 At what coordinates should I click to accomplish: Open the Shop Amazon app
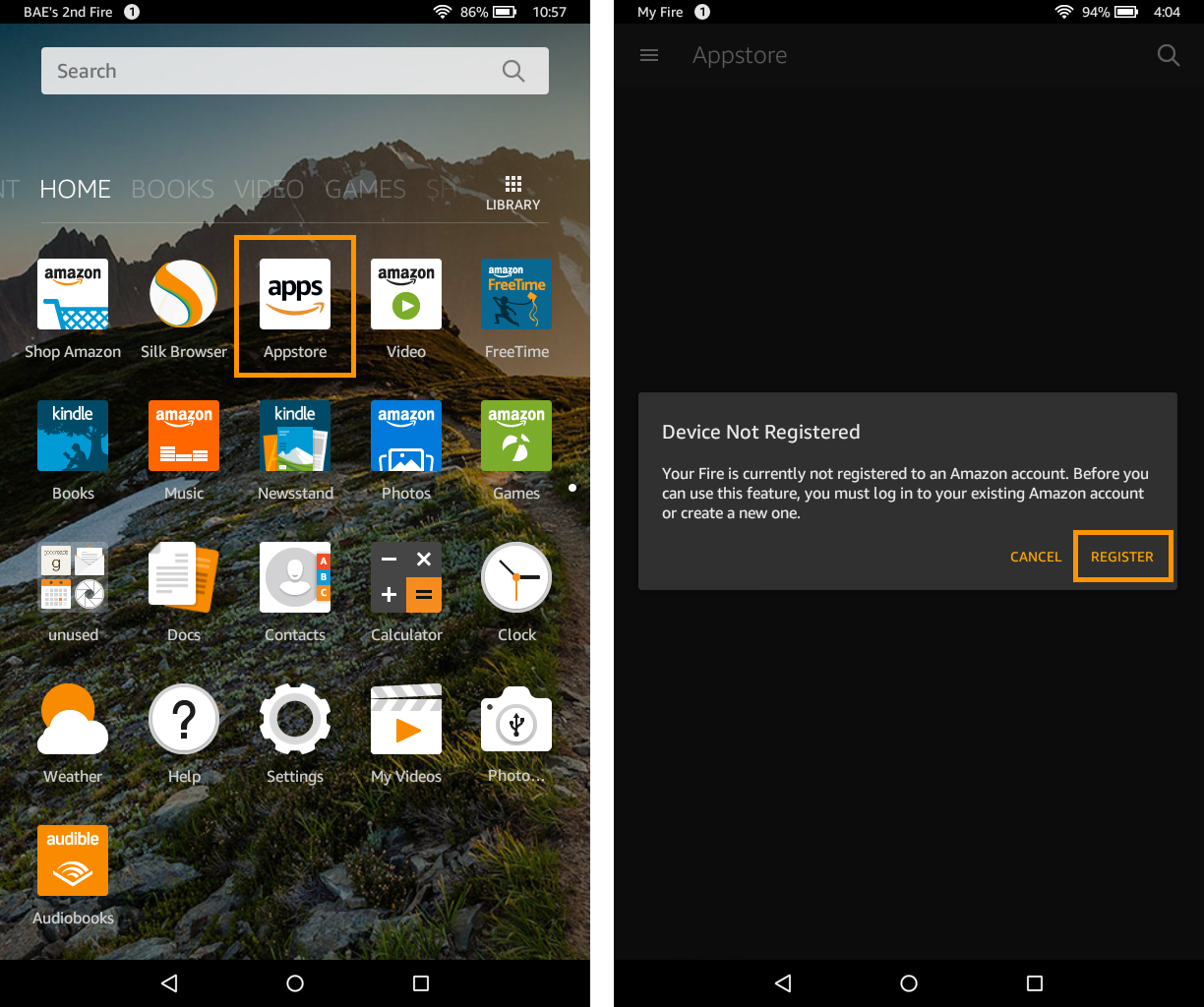point(73,294)
